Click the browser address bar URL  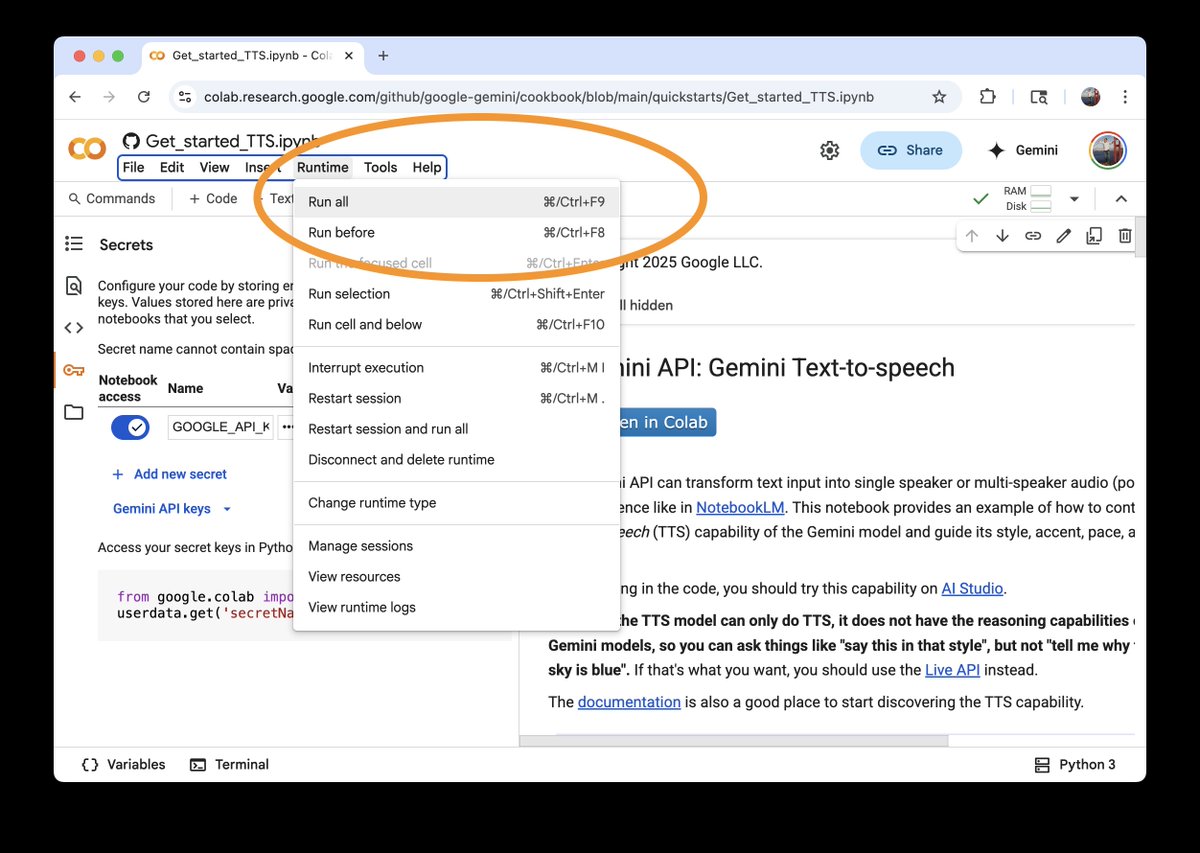(x=539, y=97)
